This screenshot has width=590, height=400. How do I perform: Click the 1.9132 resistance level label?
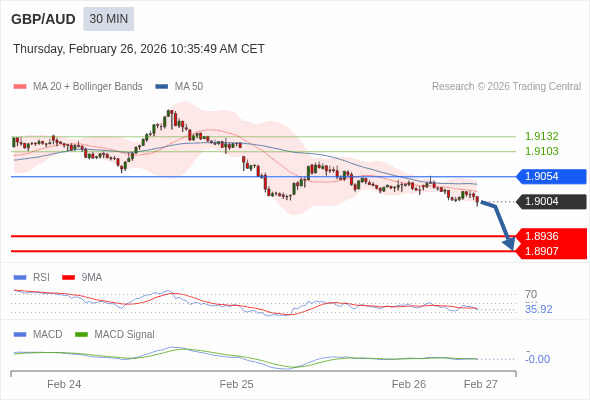point(541,136)
